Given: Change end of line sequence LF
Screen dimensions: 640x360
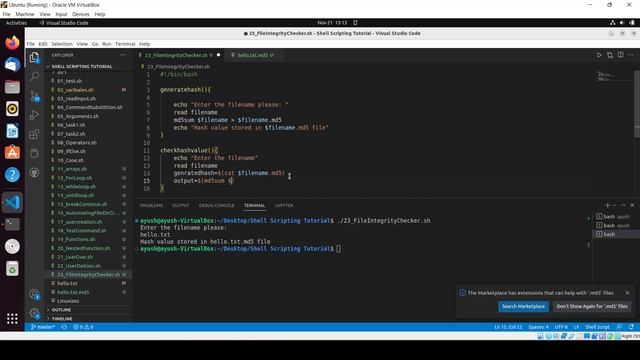Looking at the screenshot, I should click(x=576, y=327).
